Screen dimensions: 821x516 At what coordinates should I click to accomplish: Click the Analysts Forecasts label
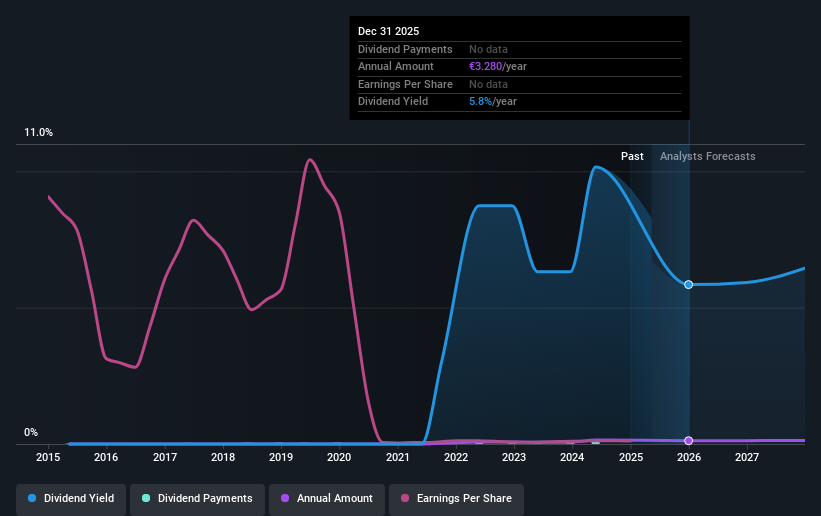pyautogui.click(x=707, y=156)
